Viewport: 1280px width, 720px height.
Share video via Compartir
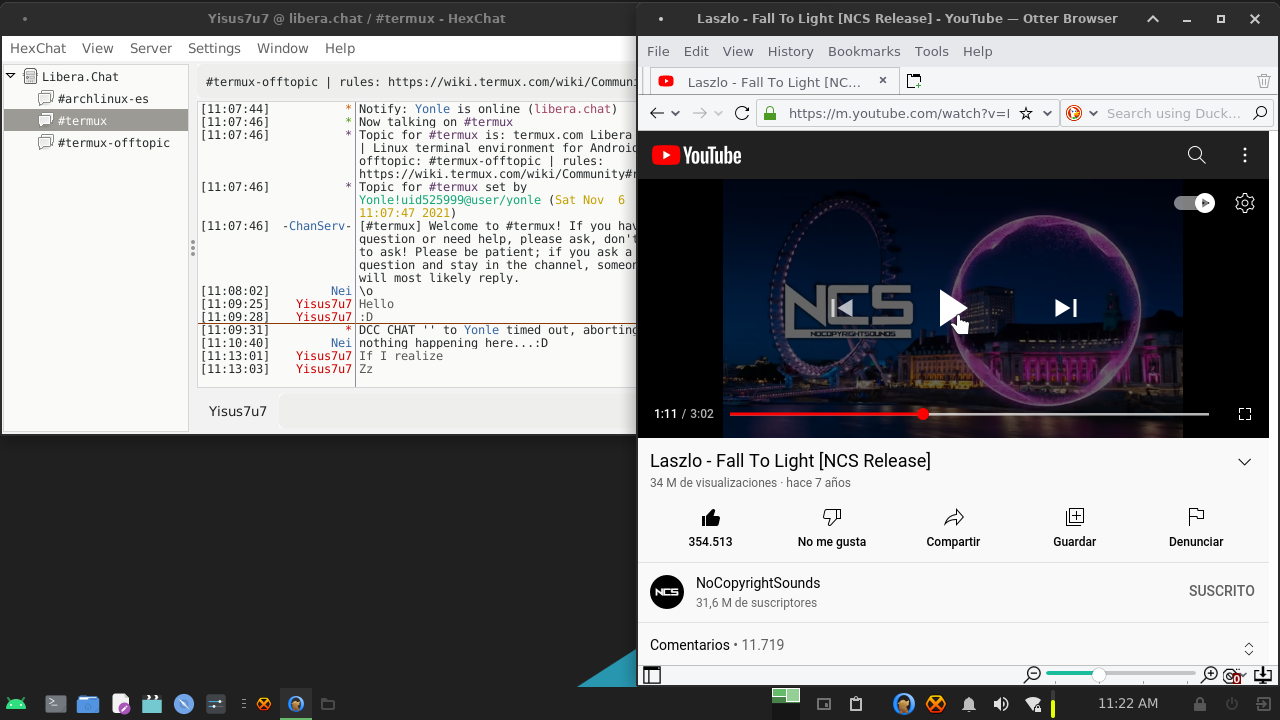[953, 517]
